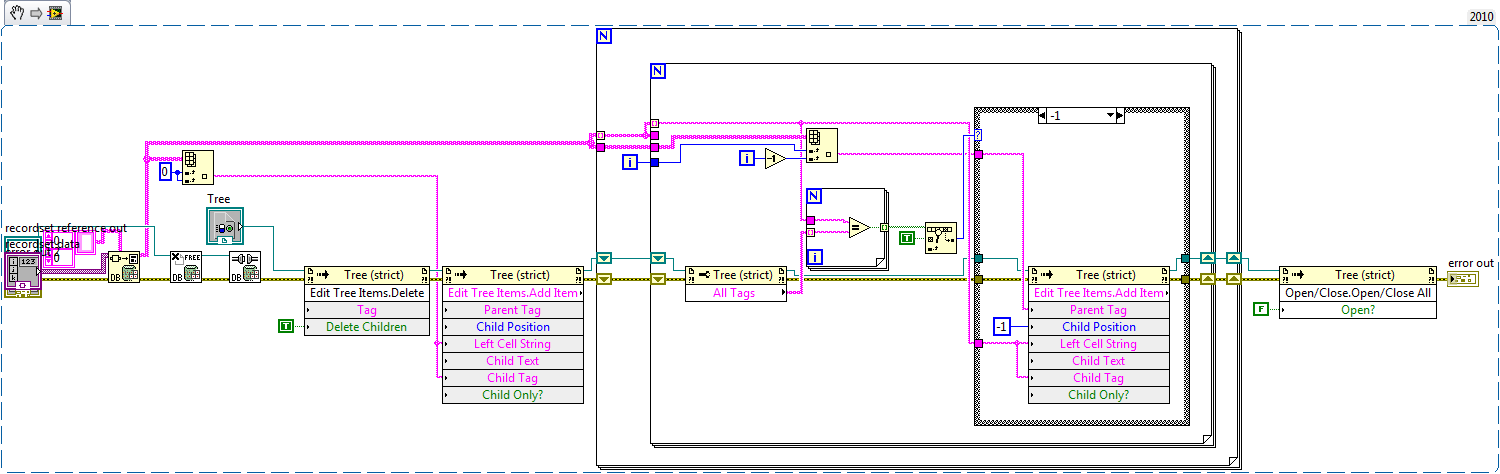Click the decrement (-1) triangle node
The width and height of the screenshot is (1500, 474).
click(776, 158)
